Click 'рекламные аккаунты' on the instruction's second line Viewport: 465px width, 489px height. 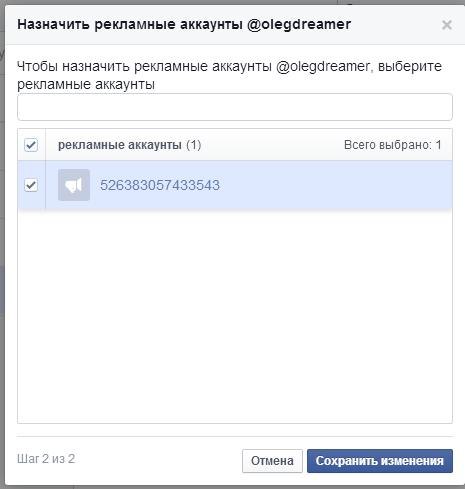click(86, 84)
